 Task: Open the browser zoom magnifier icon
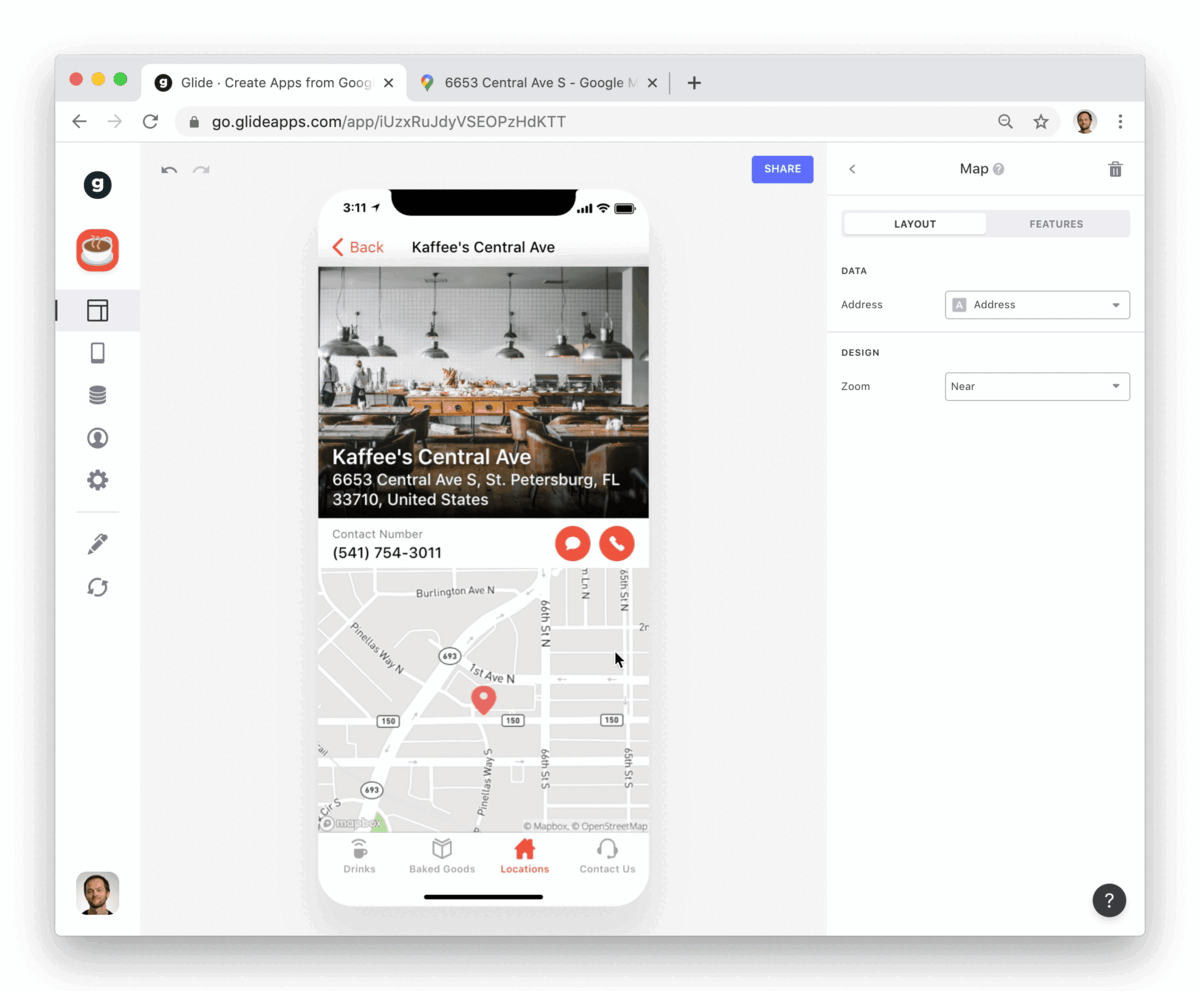[1006, 121]
